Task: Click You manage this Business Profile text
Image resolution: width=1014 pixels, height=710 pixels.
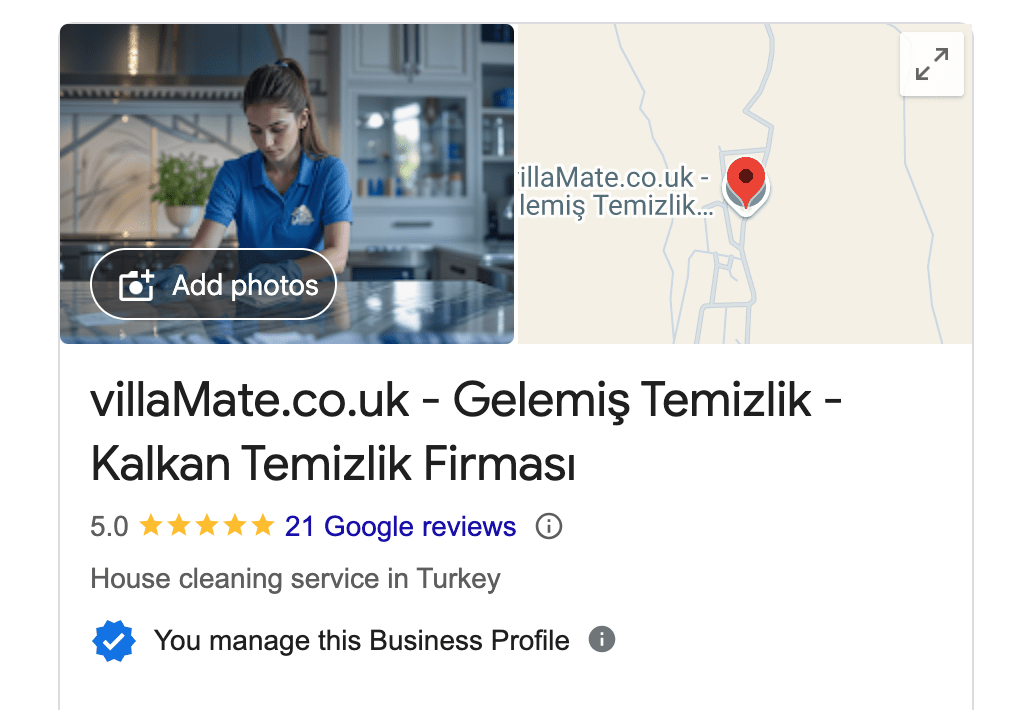Action: click(x=361, y=641)
